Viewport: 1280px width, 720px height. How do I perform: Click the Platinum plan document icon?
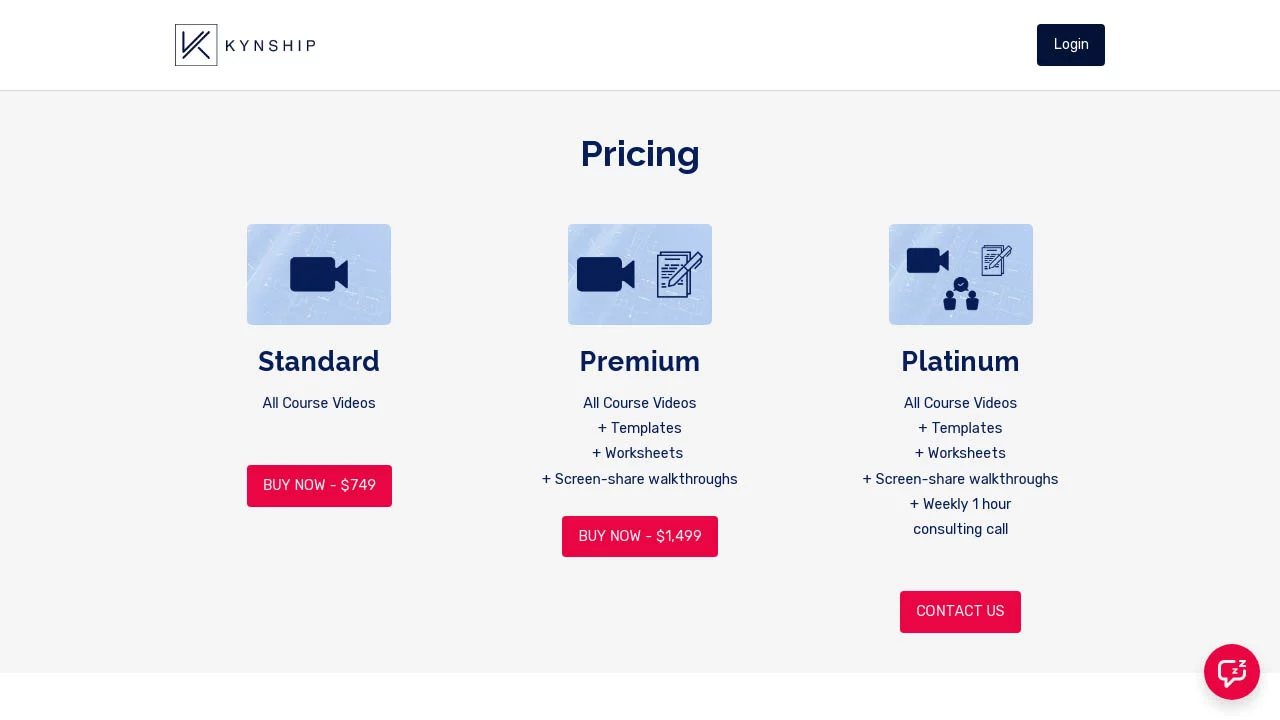click(x=996, y=260)
